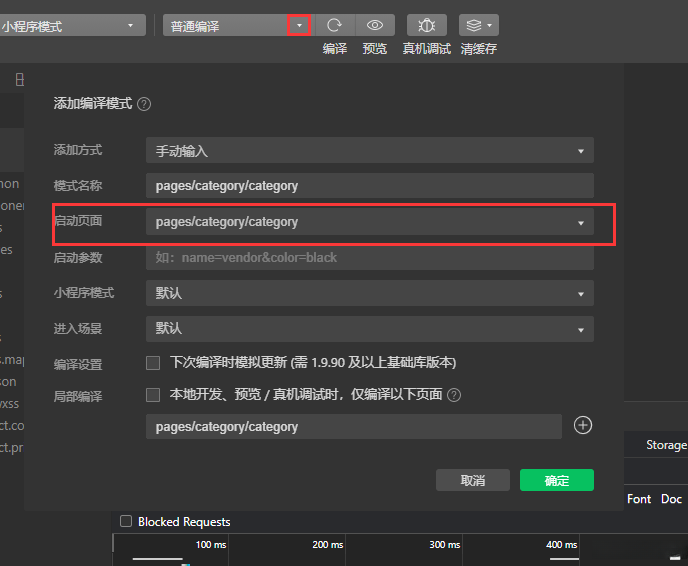The image size is (688, 566).
Task: Open the 小程序模式 toolbar dropdown
Action: (x=72, y=25)
